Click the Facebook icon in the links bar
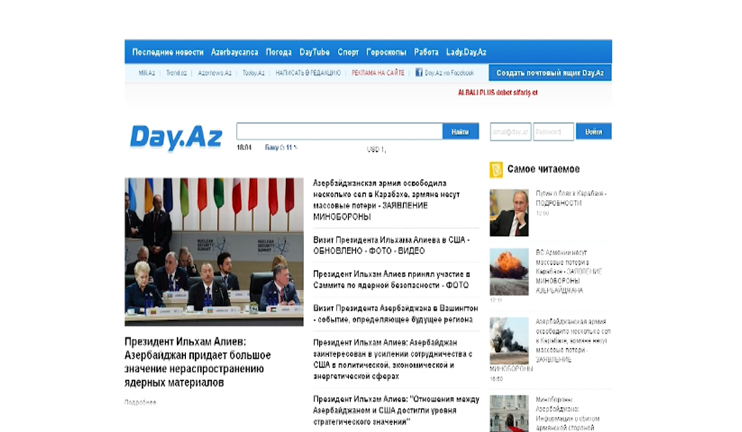 [419, 73]
